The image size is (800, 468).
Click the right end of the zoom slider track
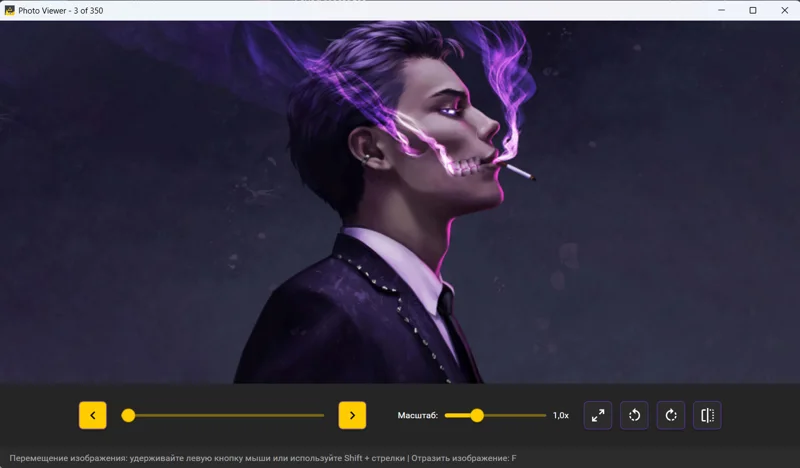(544, 415)
